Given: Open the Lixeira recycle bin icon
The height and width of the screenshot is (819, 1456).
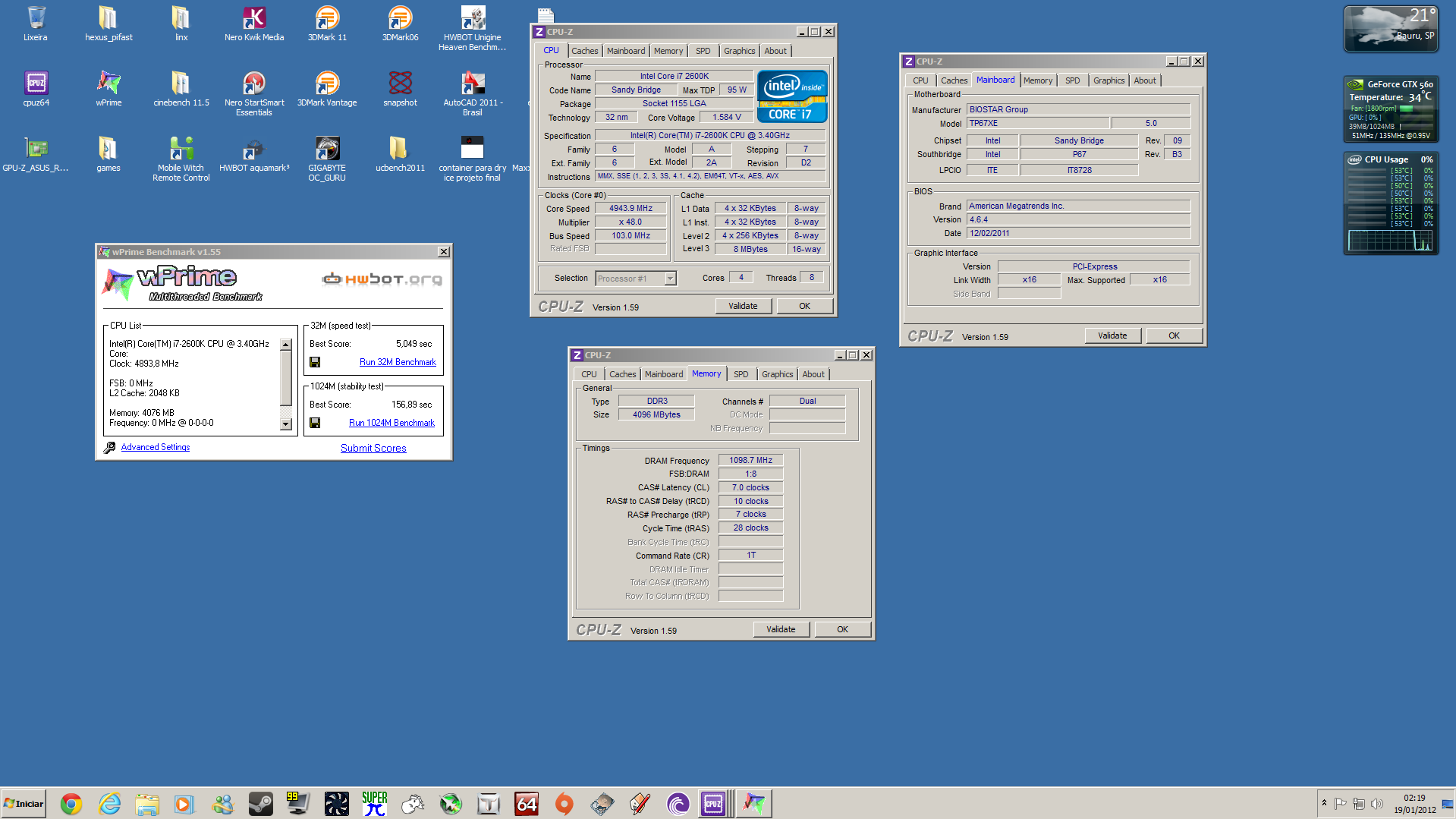Looking at the screenshot, I should coord(35,24).
